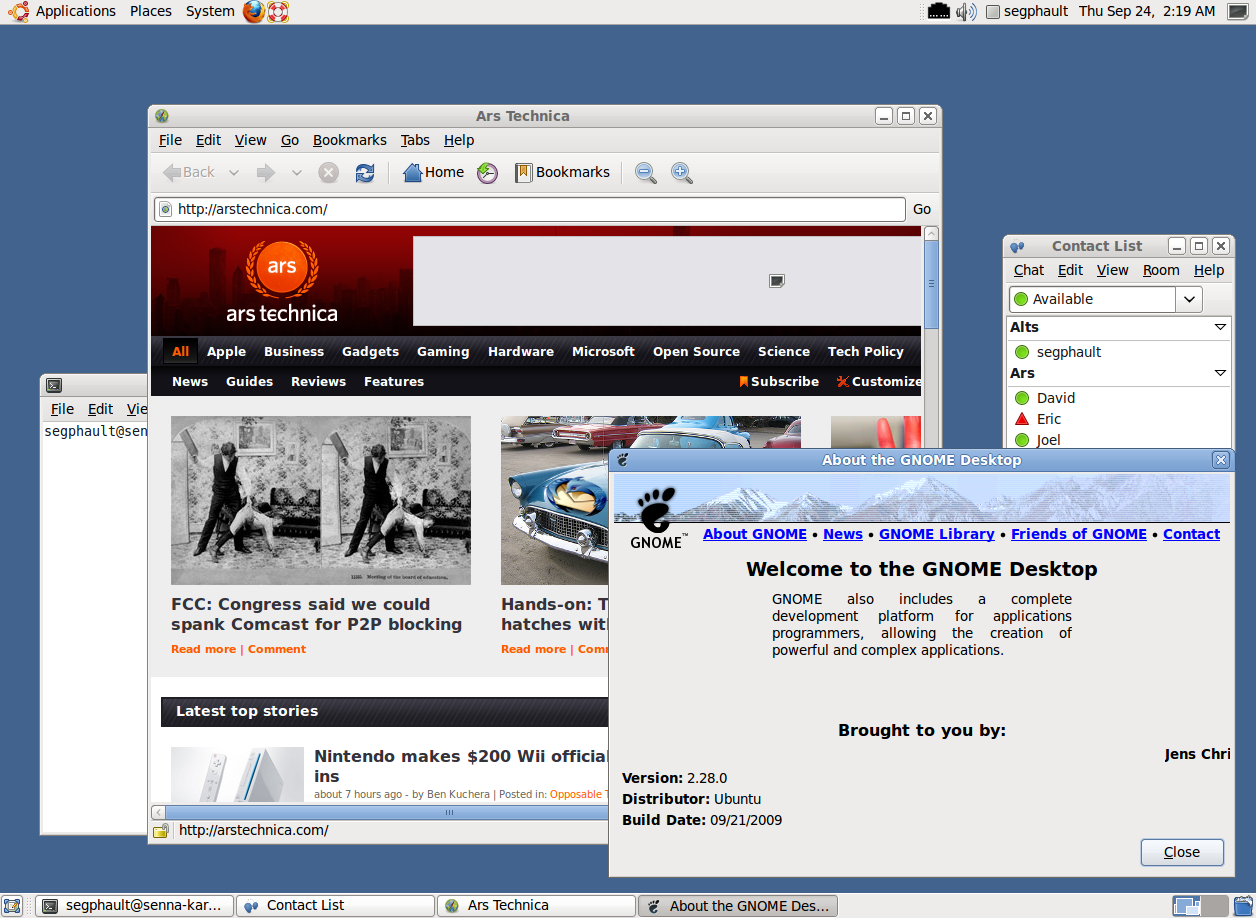Open the Tabs menu in browser
This screenshot has width=1256, height=918.
pos(415,140)
